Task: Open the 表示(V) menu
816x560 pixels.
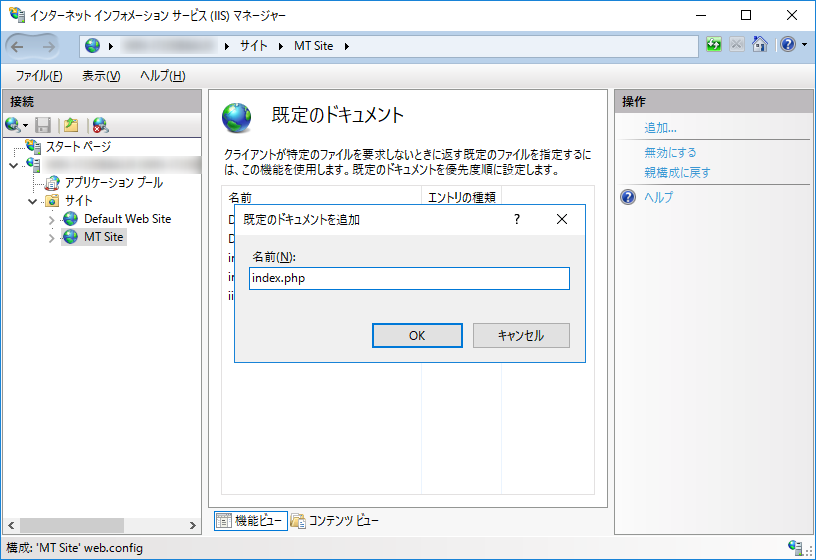Action: pyautogui.click(x=101, y=76)
